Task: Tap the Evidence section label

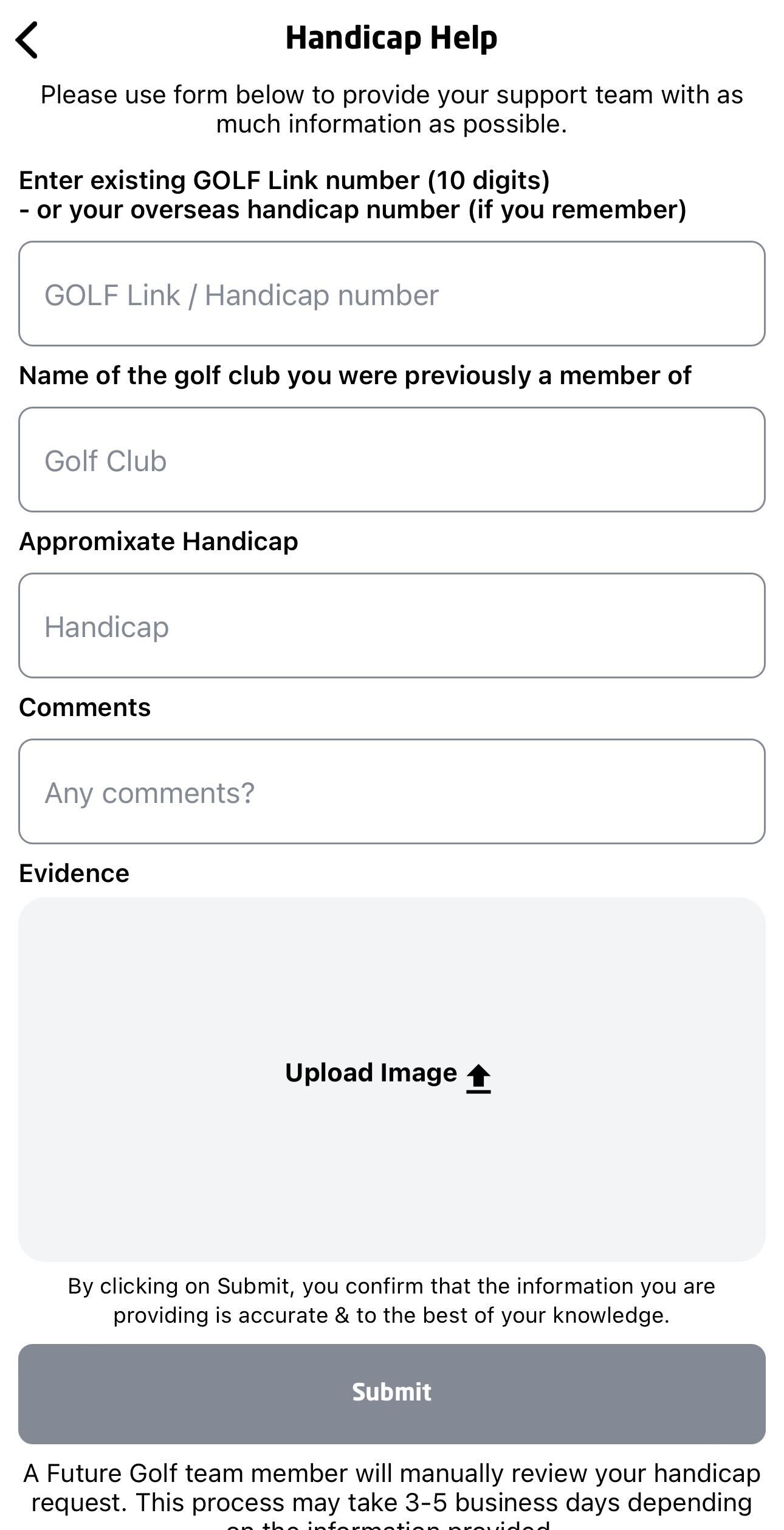Action: coord(74,874)
